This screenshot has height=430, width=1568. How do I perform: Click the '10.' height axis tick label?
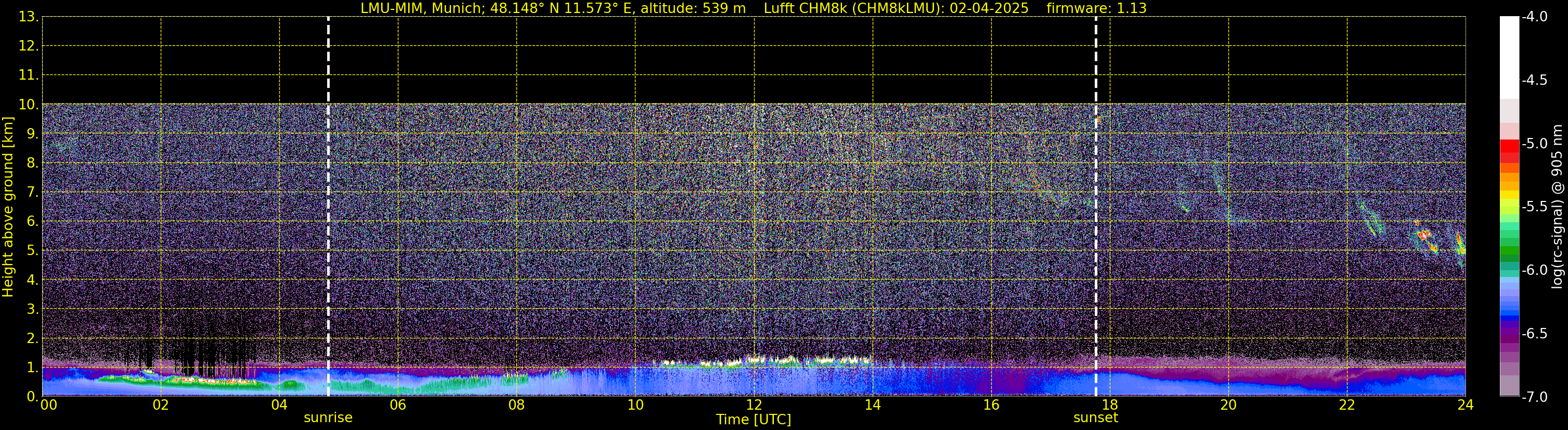pyautogui.click(x=29, y=105)
